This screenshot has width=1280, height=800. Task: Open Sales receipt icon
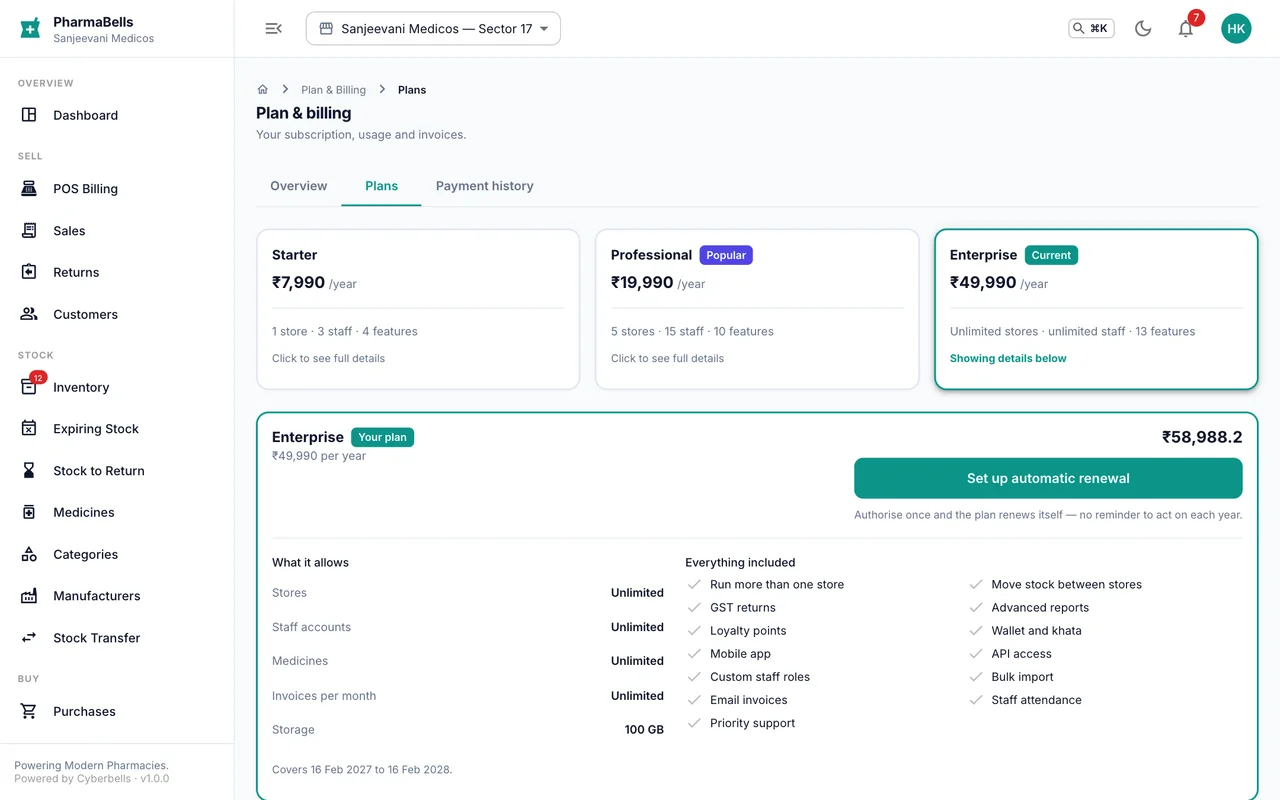(29, 230)
